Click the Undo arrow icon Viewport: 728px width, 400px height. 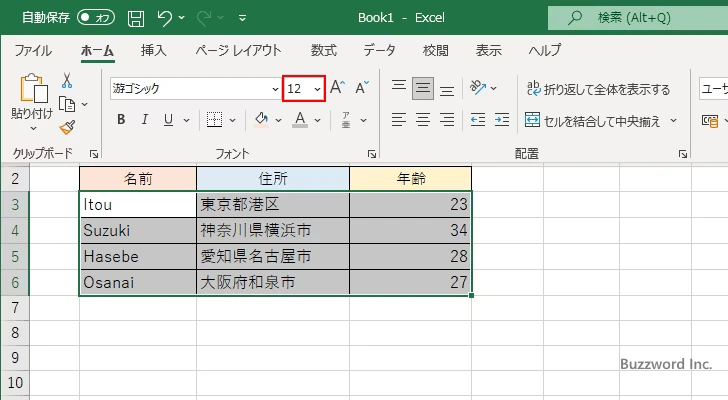tap(164, 18)
